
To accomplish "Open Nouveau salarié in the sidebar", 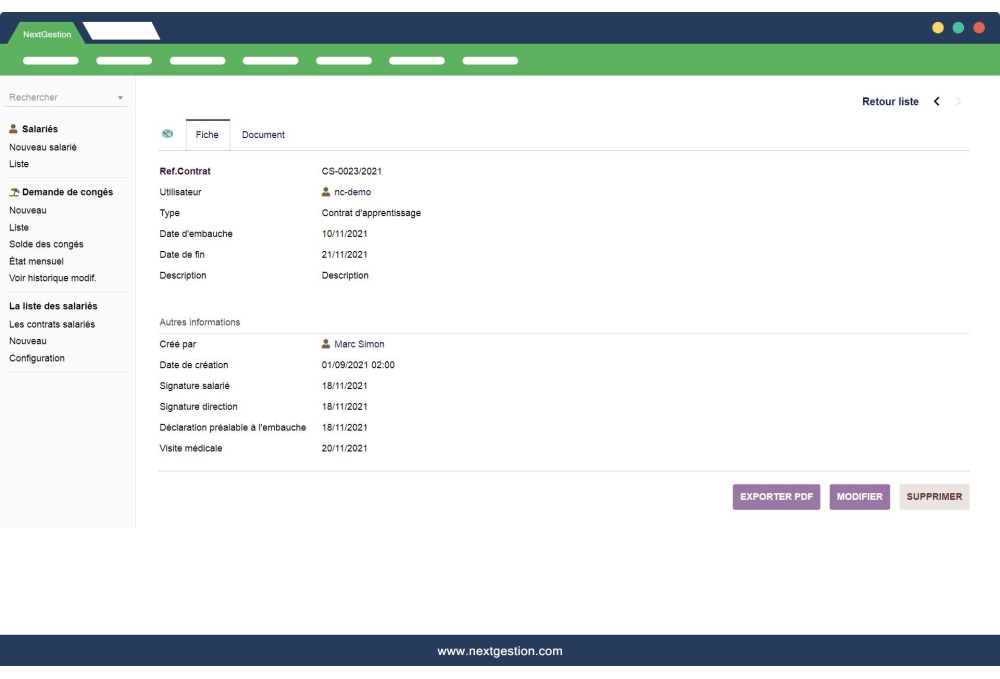I will (43, 147).
